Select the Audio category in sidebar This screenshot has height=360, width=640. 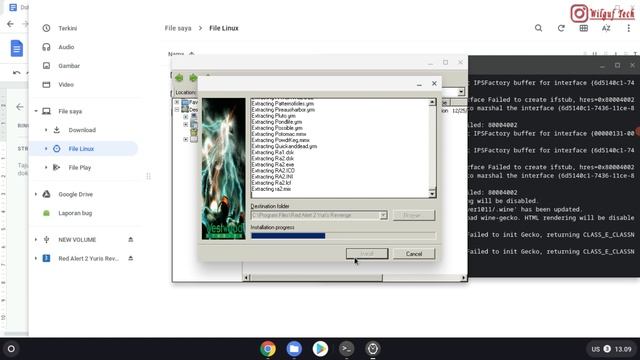(x=66, y=47)
